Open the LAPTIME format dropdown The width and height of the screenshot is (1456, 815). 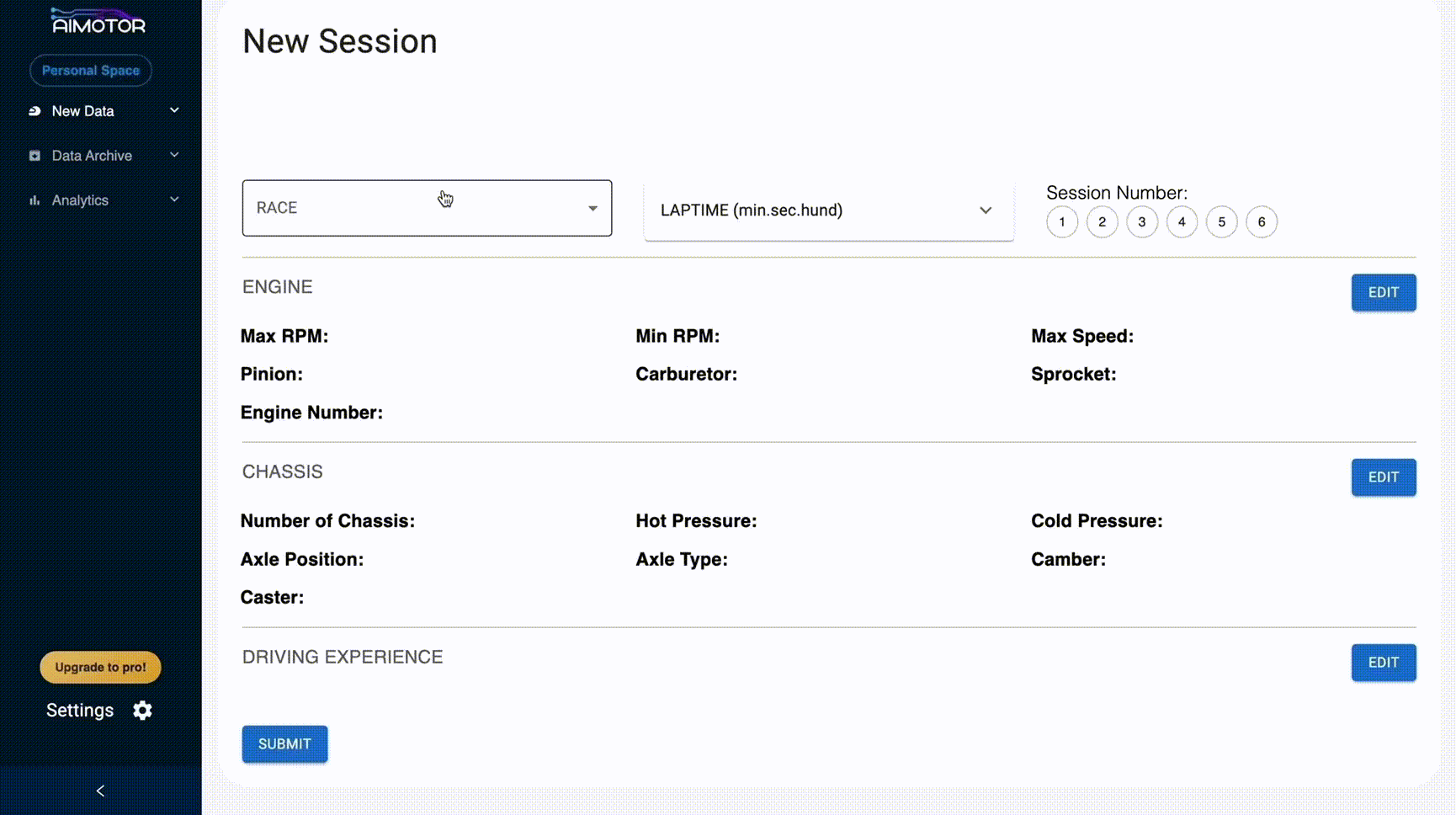(827, 210)
